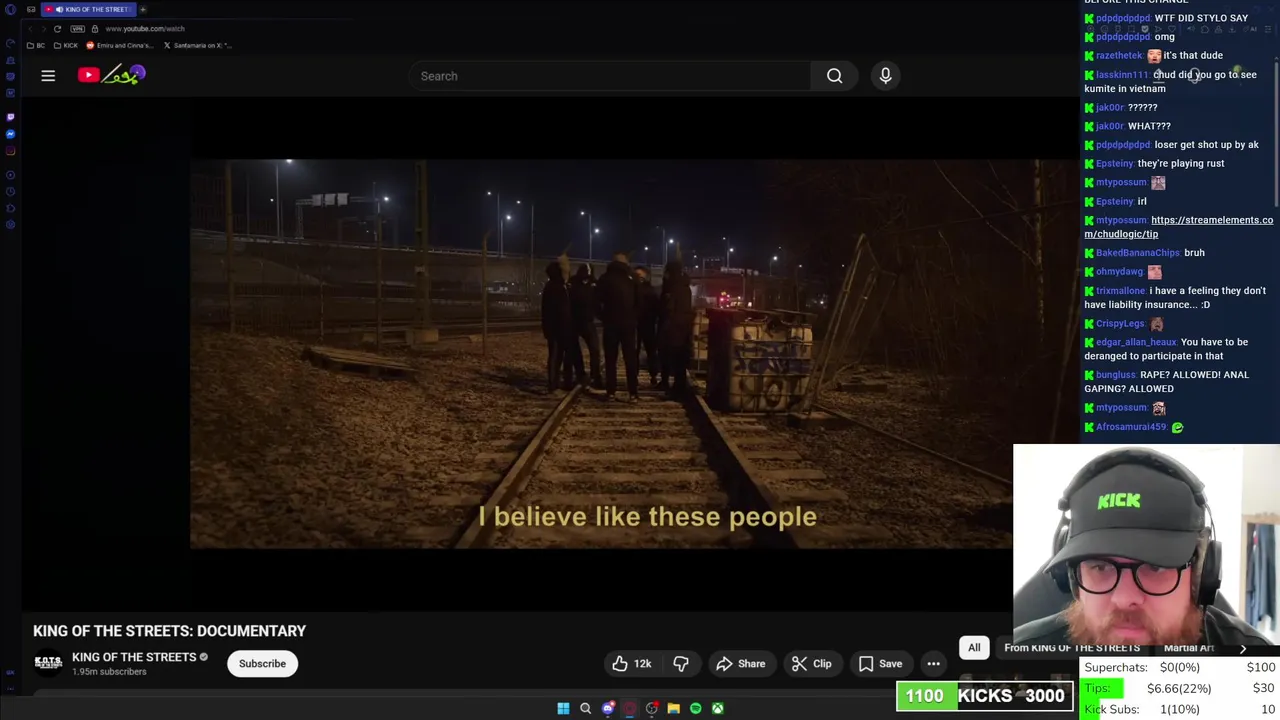Open history clock in browser sidebar
The image size is (1280, 720).
10,191
